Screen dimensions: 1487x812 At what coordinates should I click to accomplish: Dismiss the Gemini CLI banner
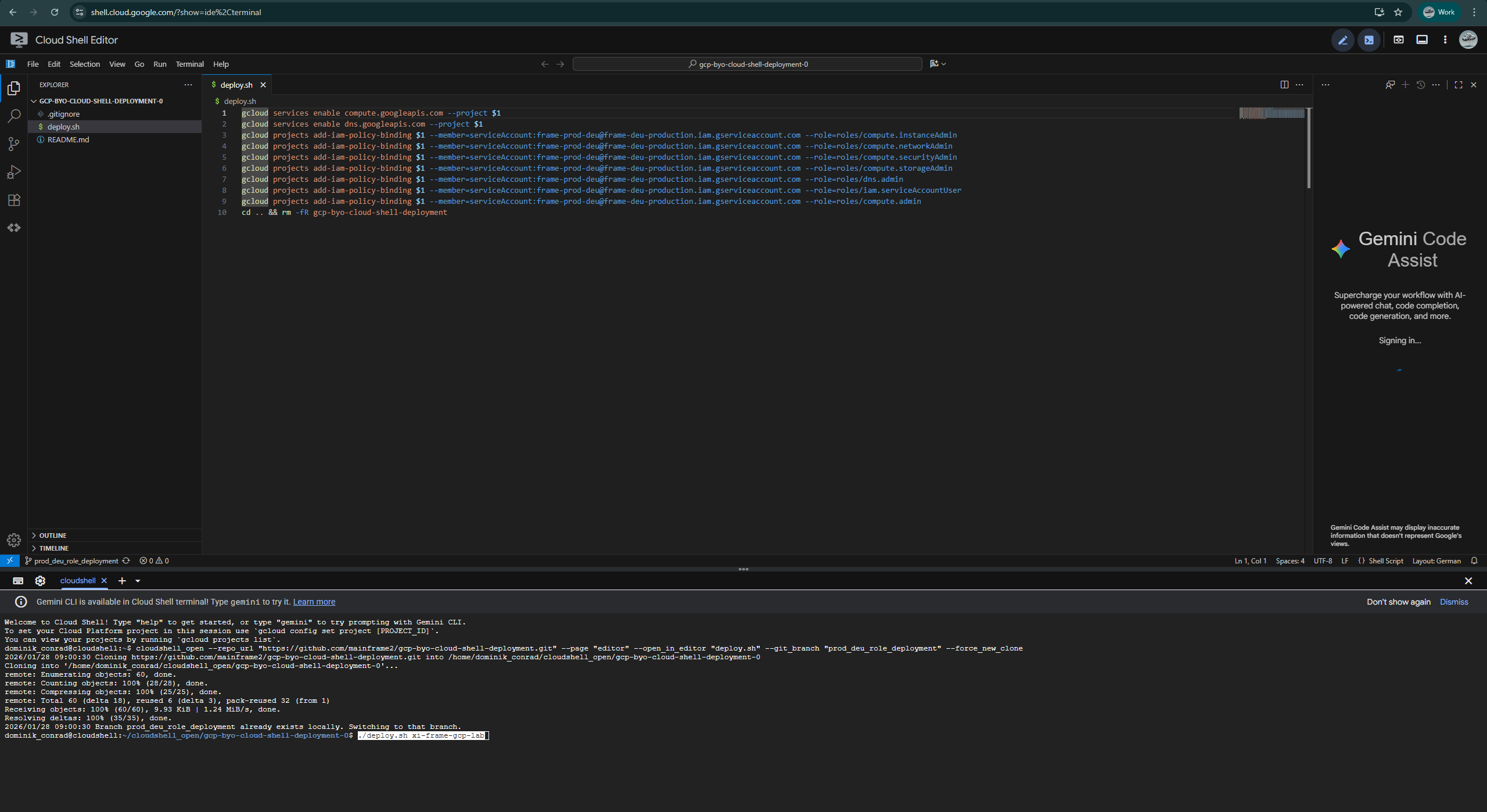click(1453, 602)
